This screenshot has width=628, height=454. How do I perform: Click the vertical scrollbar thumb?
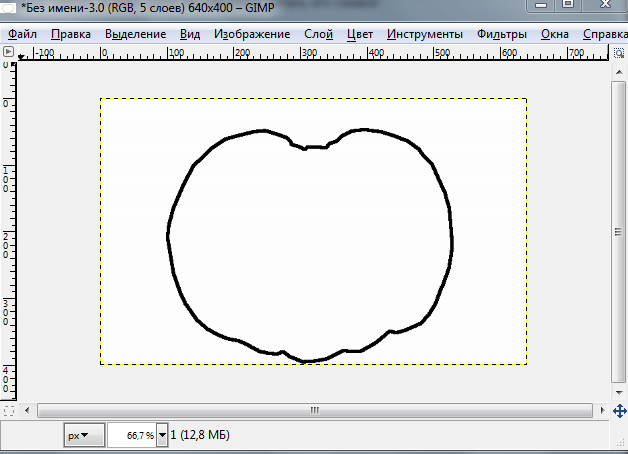point(619,232)
